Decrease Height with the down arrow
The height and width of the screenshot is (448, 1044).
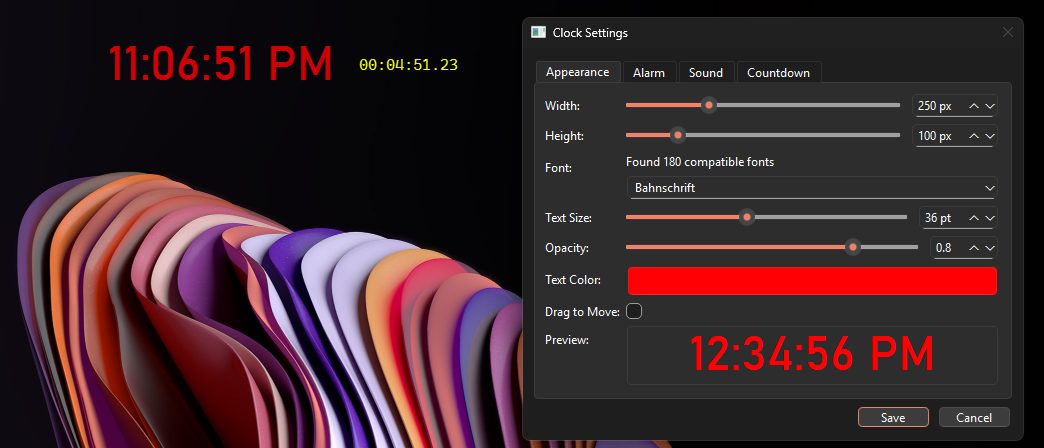tap(989, 136)
